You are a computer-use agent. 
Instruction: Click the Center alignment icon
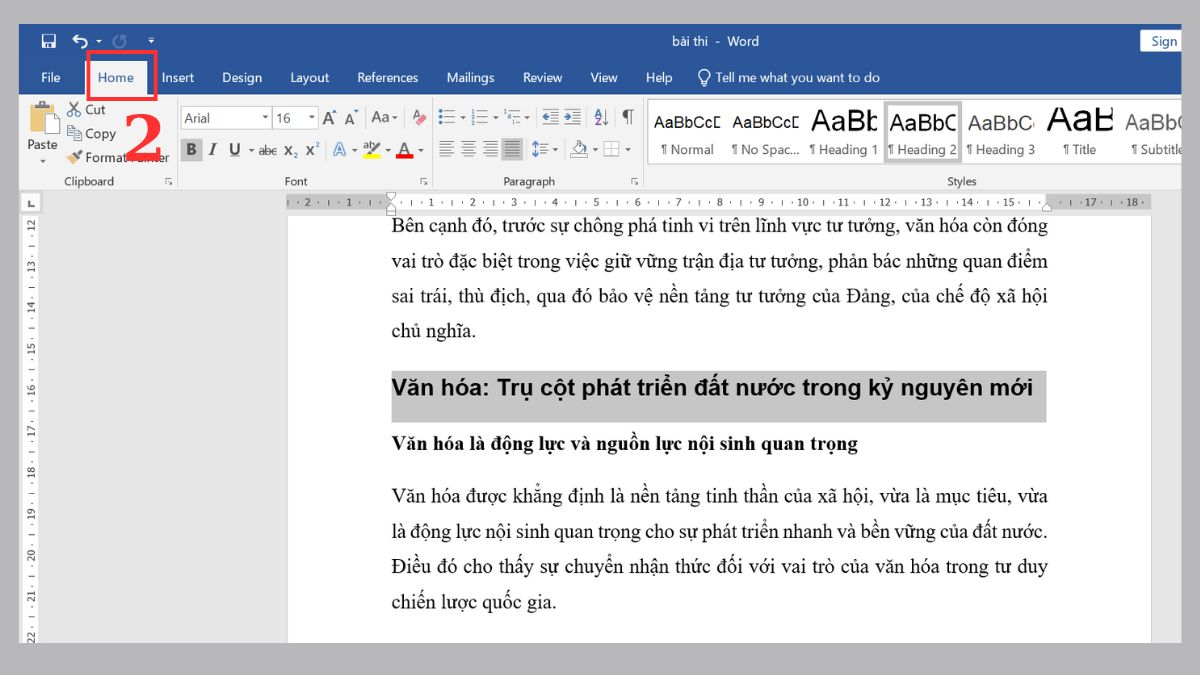pyautogui.click(x=468, y=149)
